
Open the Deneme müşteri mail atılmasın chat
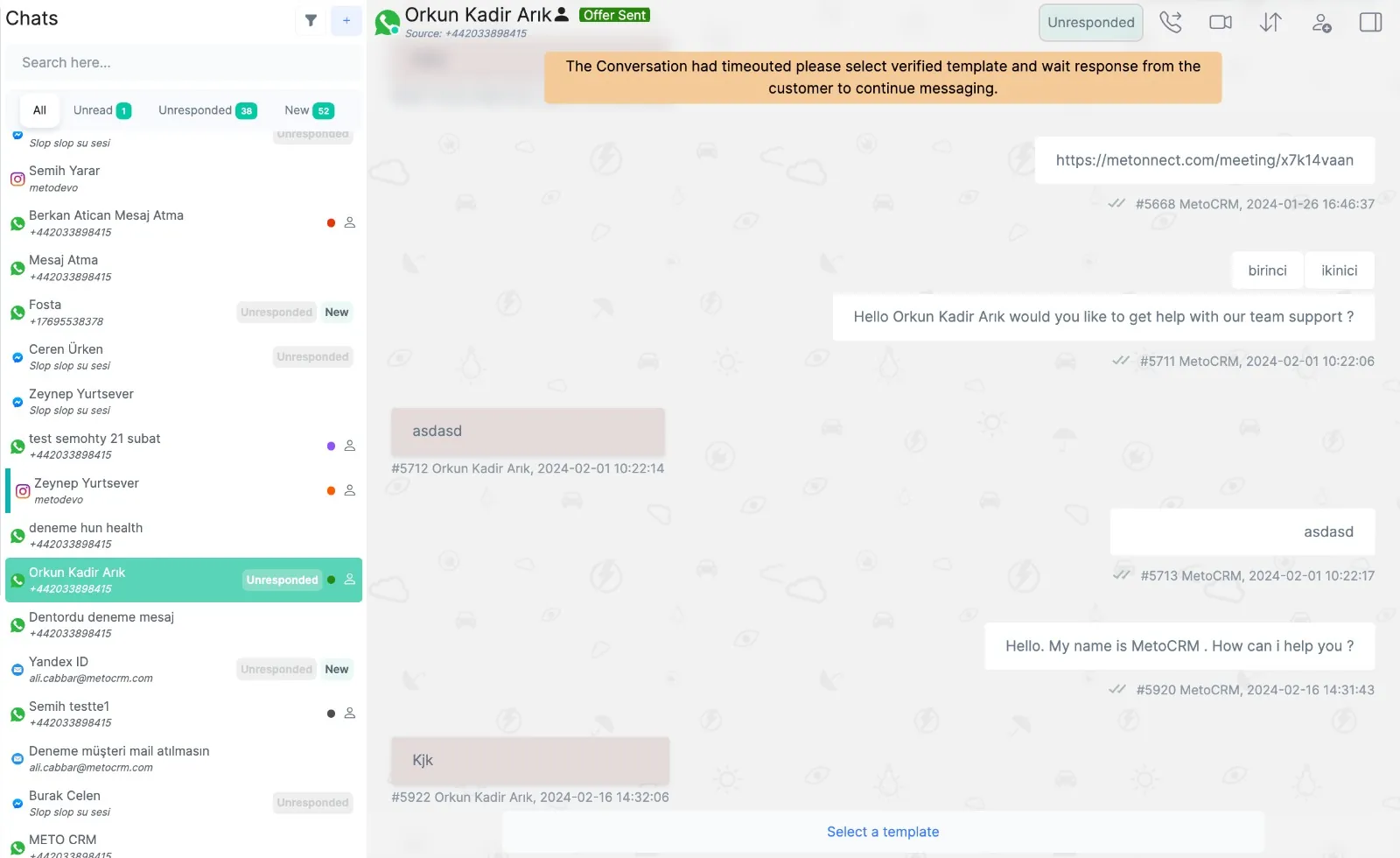(x=184, y=759)
